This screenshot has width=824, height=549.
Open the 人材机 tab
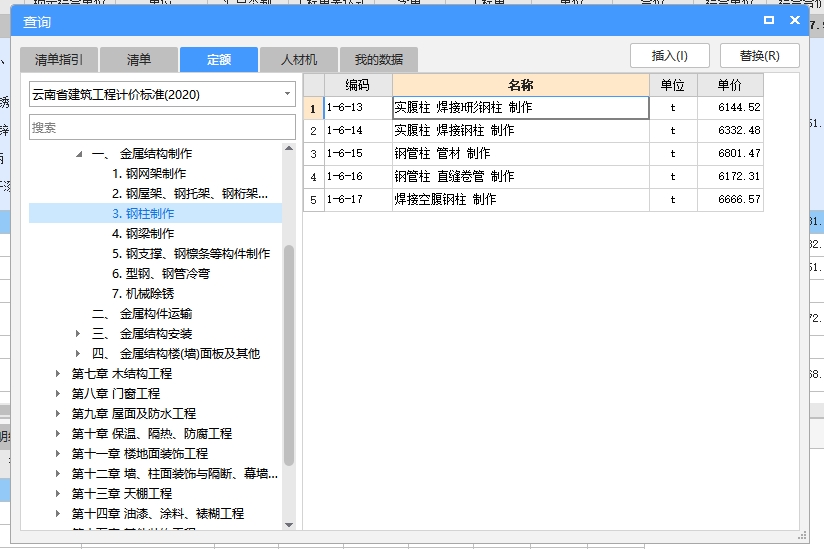click(298, 59)
